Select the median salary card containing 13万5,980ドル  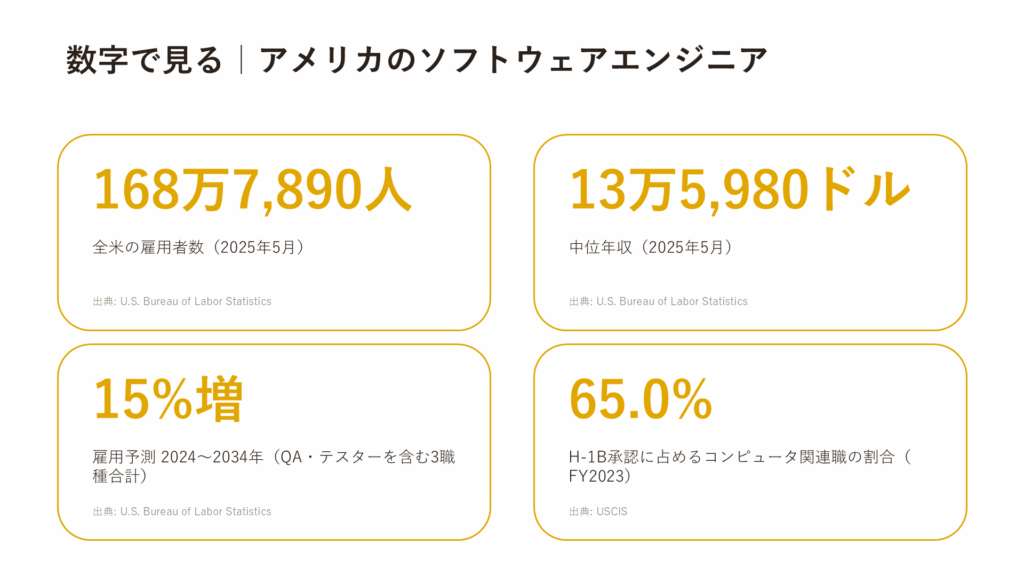[x=750, y=232]
